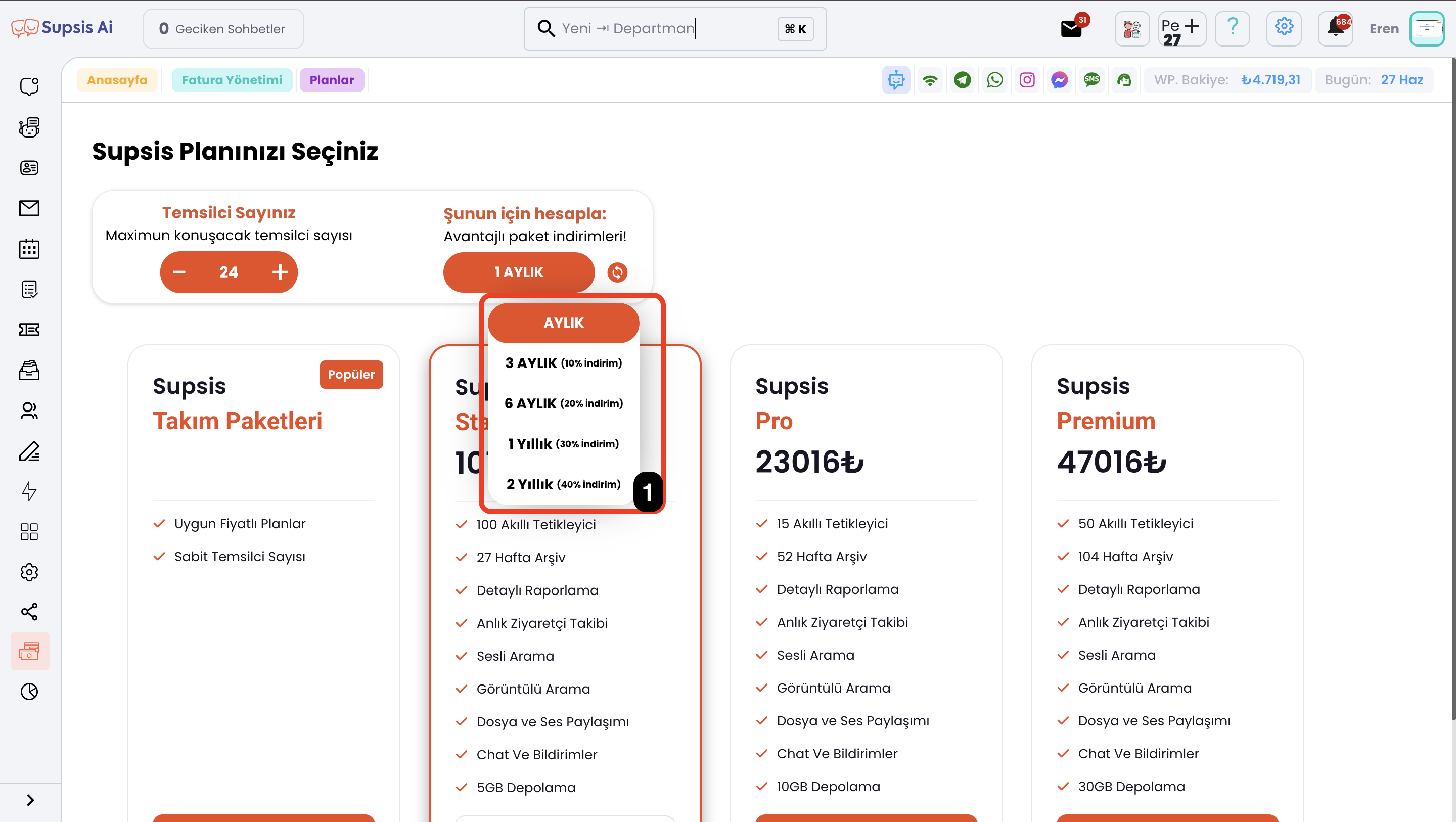The width and height of the screenshot is (1456, 822).
Task: Open the contact card sidebar icon
Action: click(x=29, y=168)
